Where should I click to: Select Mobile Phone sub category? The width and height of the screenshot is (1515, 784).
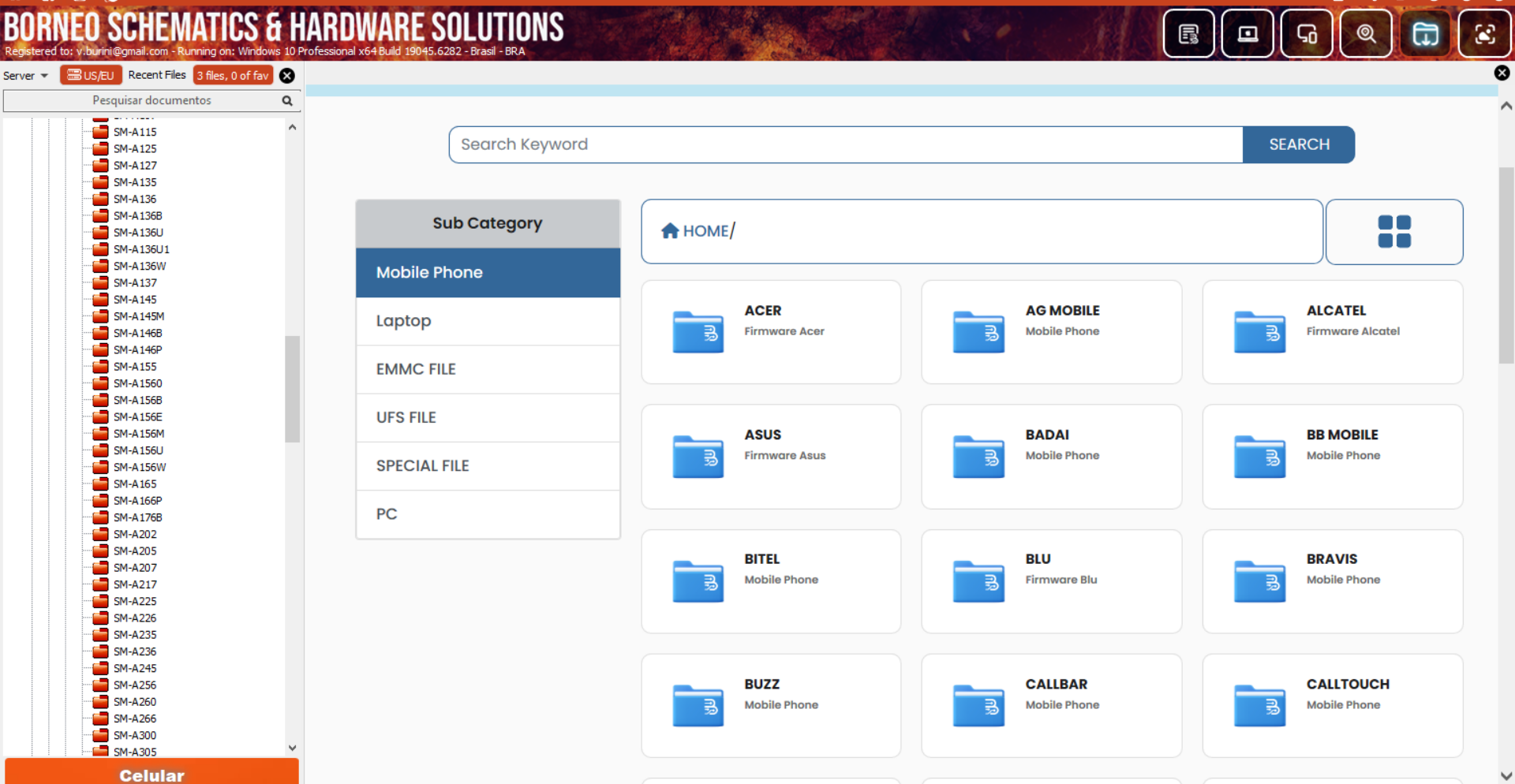(488, 273)
